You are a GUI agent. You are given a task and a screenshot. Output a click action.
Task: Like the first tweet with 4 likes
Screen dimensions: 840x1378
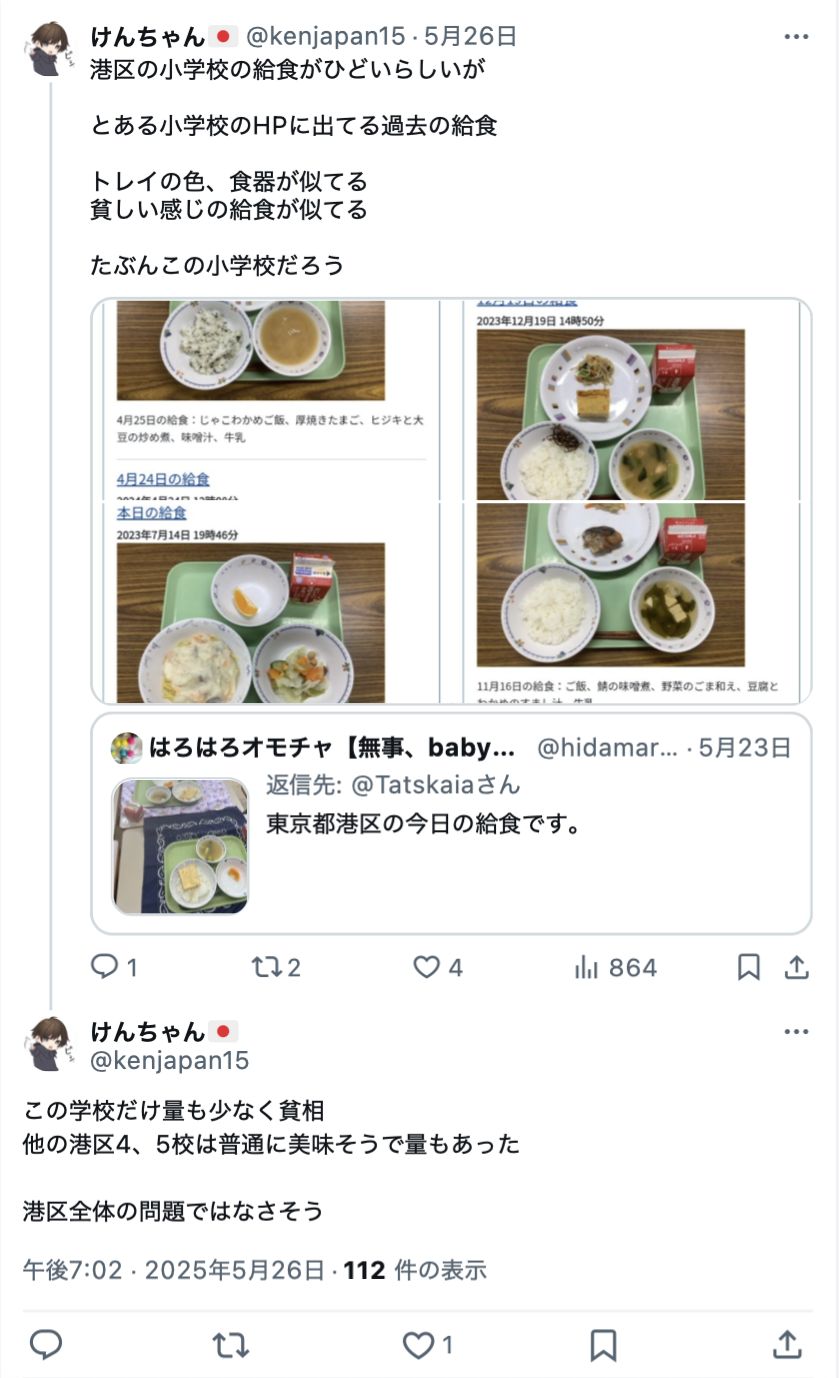438,967
